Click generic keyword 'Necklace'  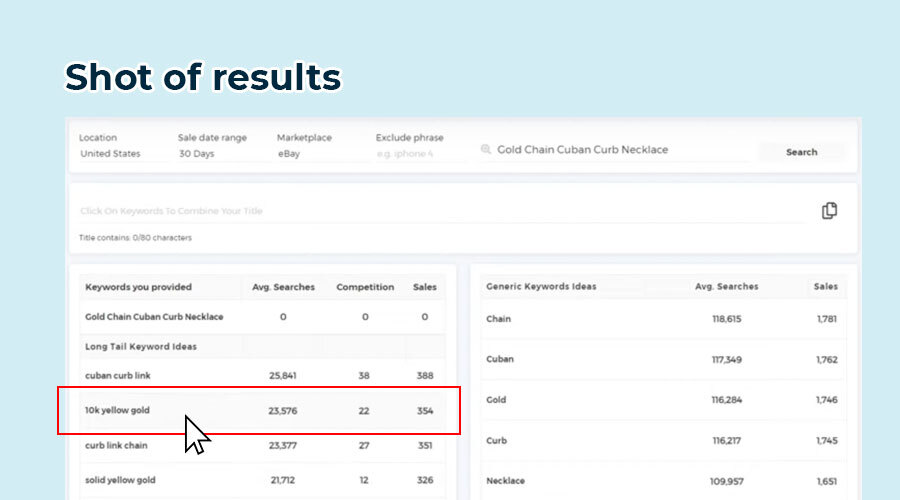pyautogui.click(x=505, y=480)
